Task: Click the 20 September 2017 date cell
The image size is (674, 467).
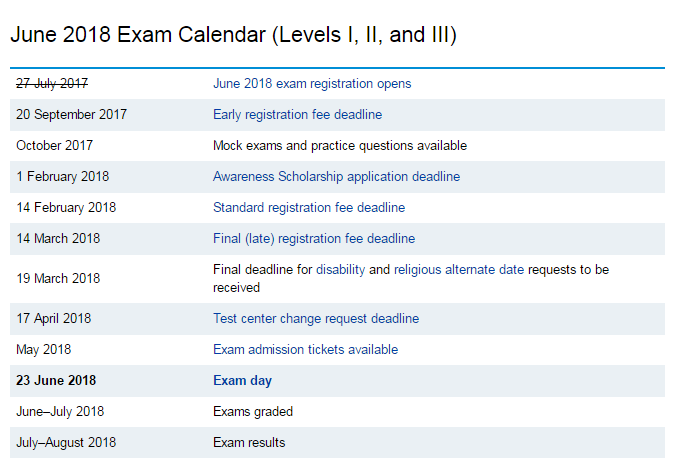Action: 71,115
